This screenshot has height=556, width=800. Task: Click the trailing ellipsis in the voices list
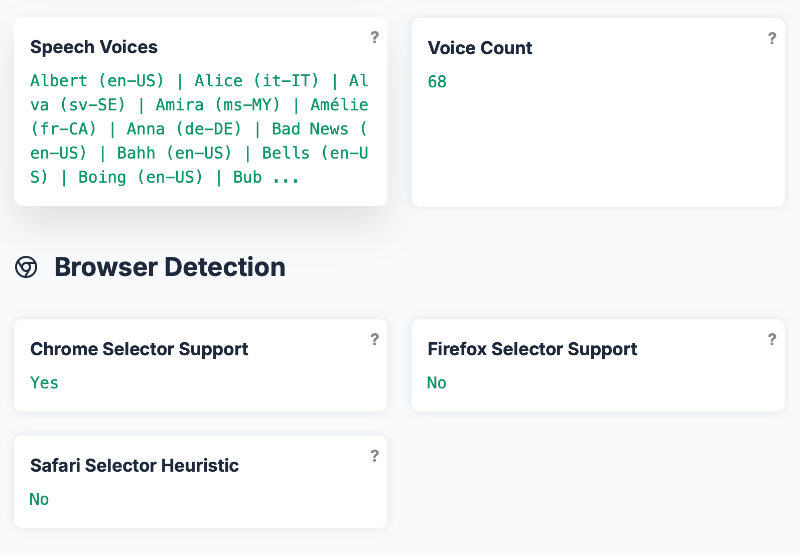[x=286, y=177]
